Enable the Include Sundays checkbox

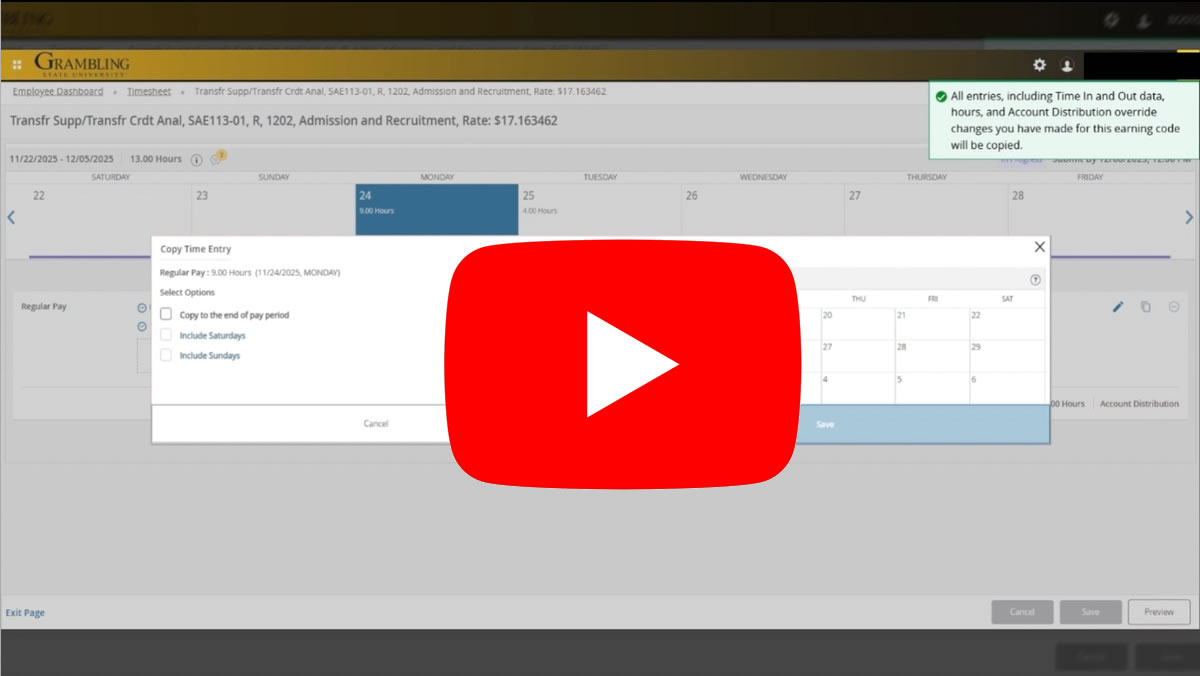click(x=166, y=355)
